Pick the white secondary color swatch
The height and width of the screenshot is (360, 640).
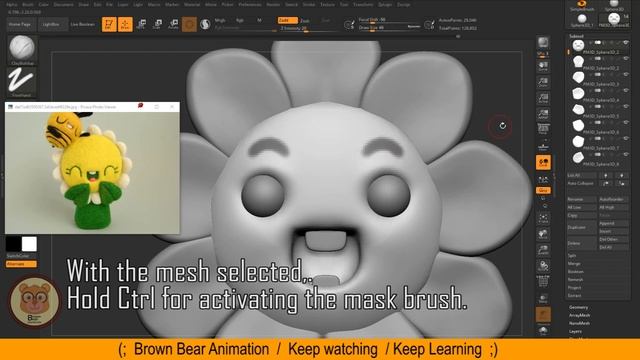pos(29,244)
